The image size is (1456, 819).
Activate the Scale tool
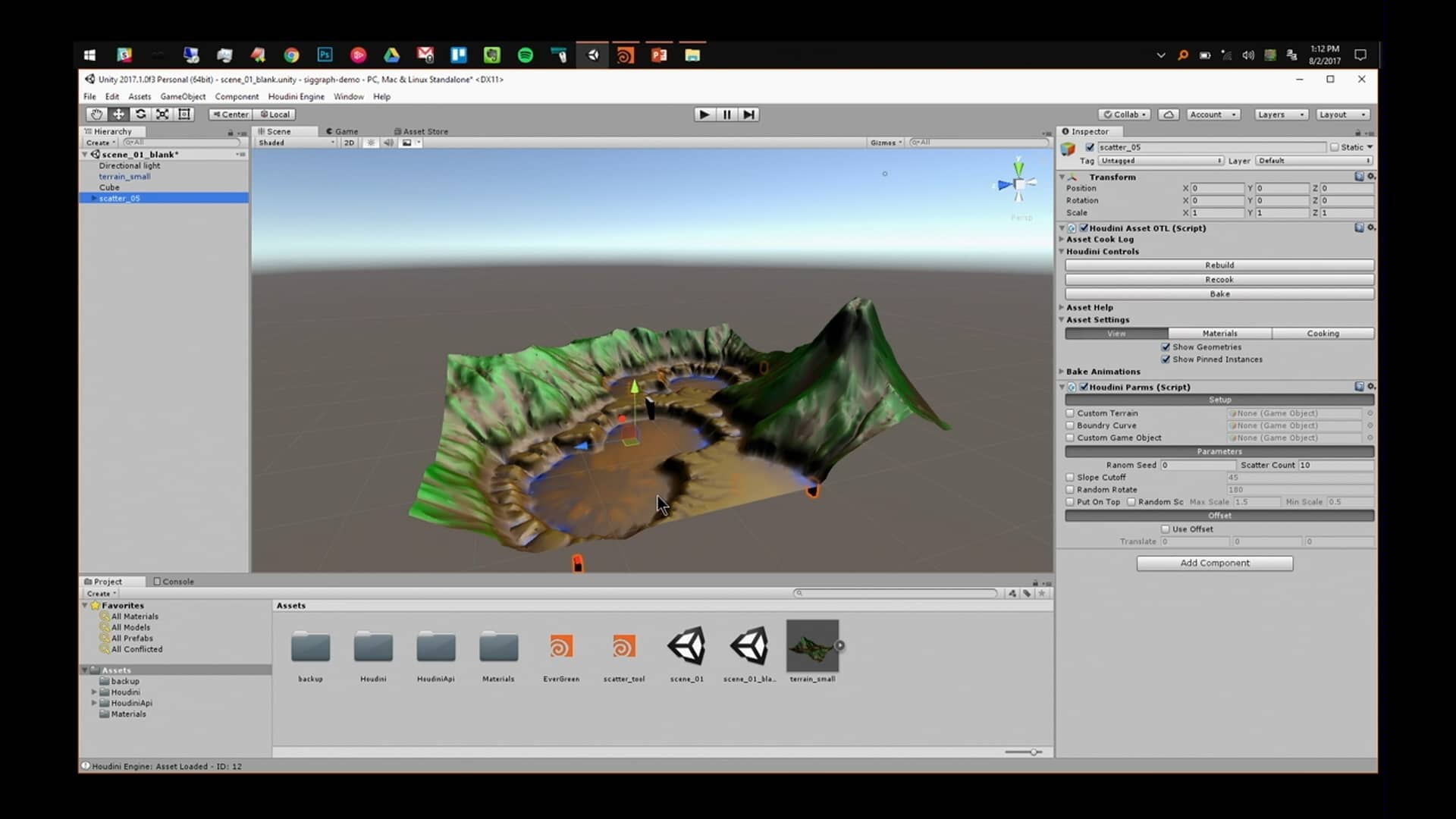(162, 114)
